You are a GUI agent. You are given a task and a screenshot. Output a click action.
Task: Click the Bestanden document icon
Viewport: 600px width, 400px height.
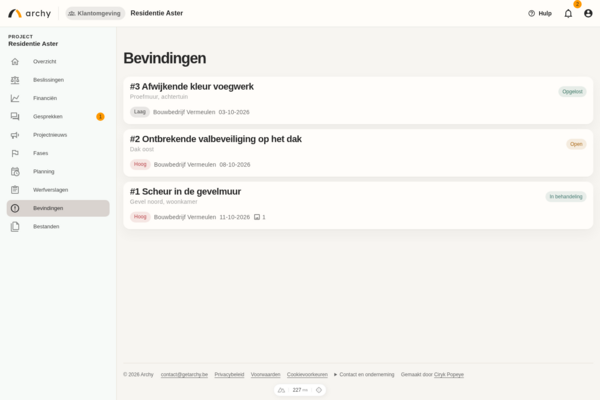pos(15,227)
